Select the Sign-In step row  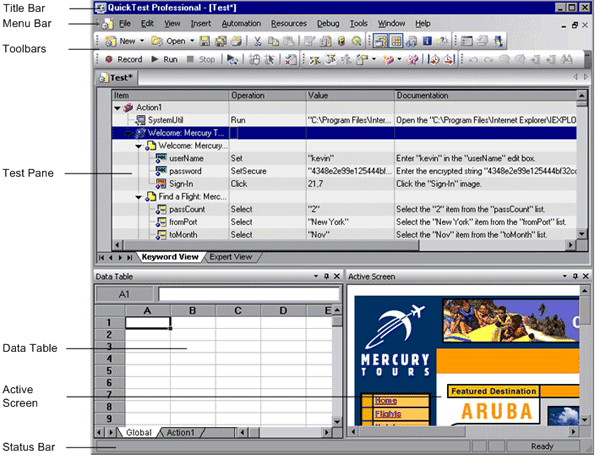click(x=344, y=184)
